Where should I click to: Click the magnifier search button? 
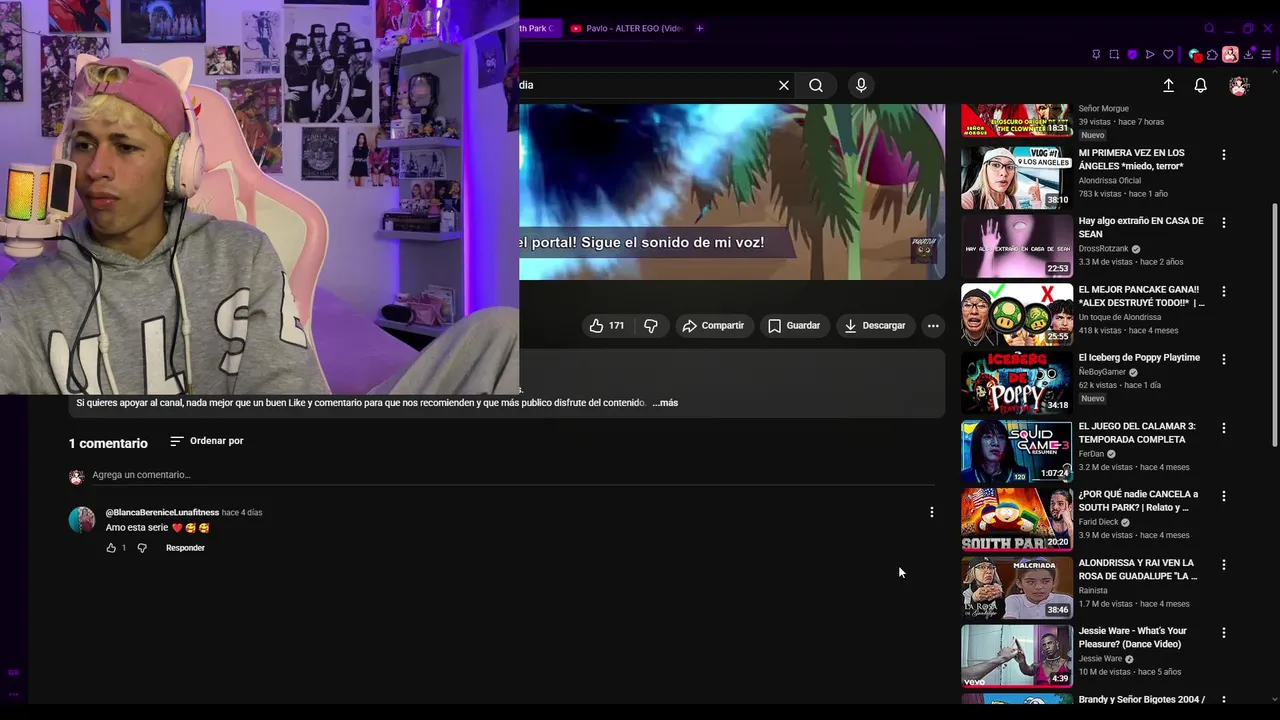[816, 86]
